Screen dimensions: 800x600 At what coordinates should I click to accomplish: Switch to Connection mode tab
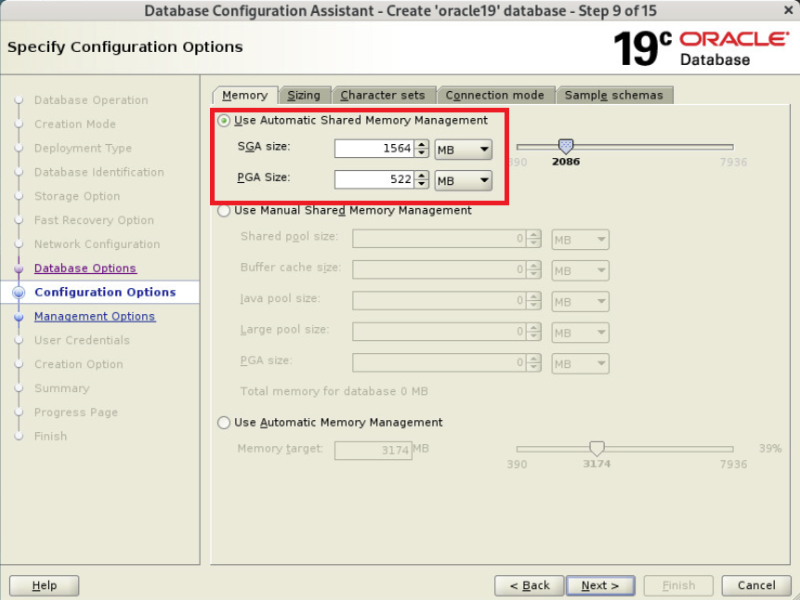pos(495,95)
